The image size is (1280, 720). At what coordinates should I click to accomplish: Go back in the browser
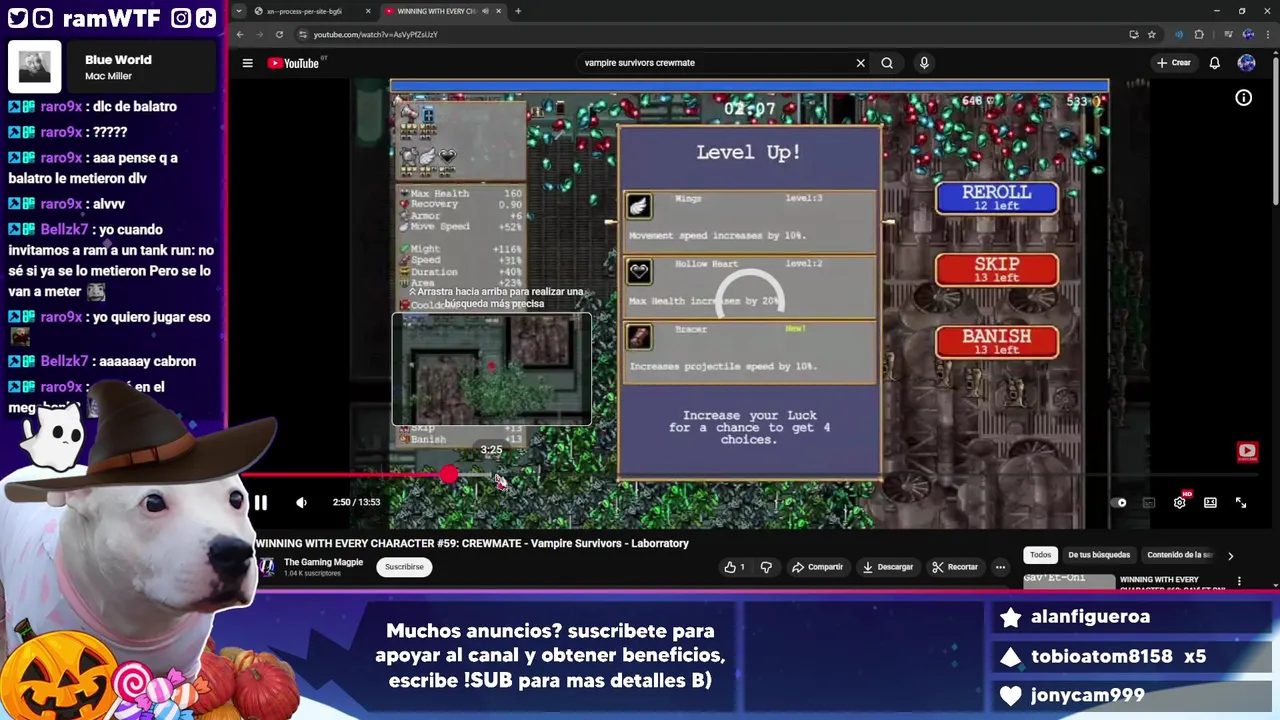[240, 34]
